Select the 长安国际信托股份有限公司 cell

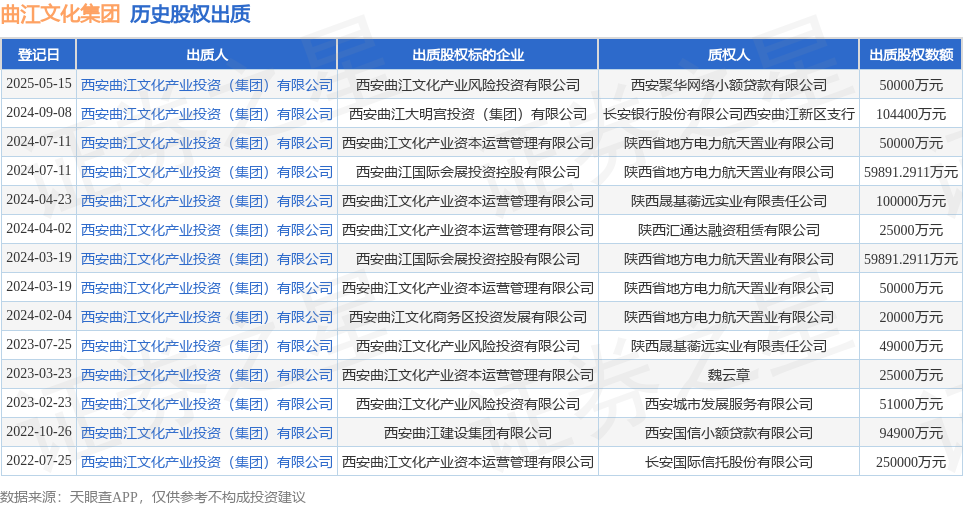coord(728,462)
